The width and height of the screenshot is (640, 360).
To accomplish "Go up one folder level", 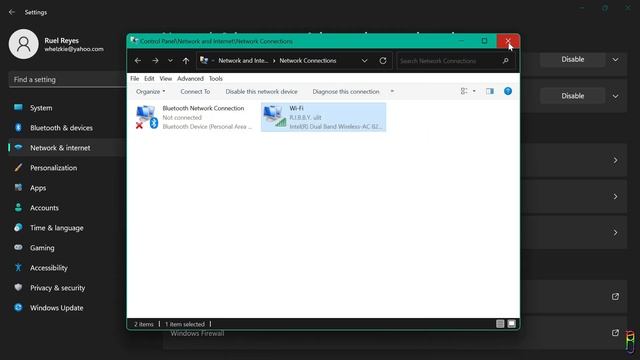I will coord(186,60).
